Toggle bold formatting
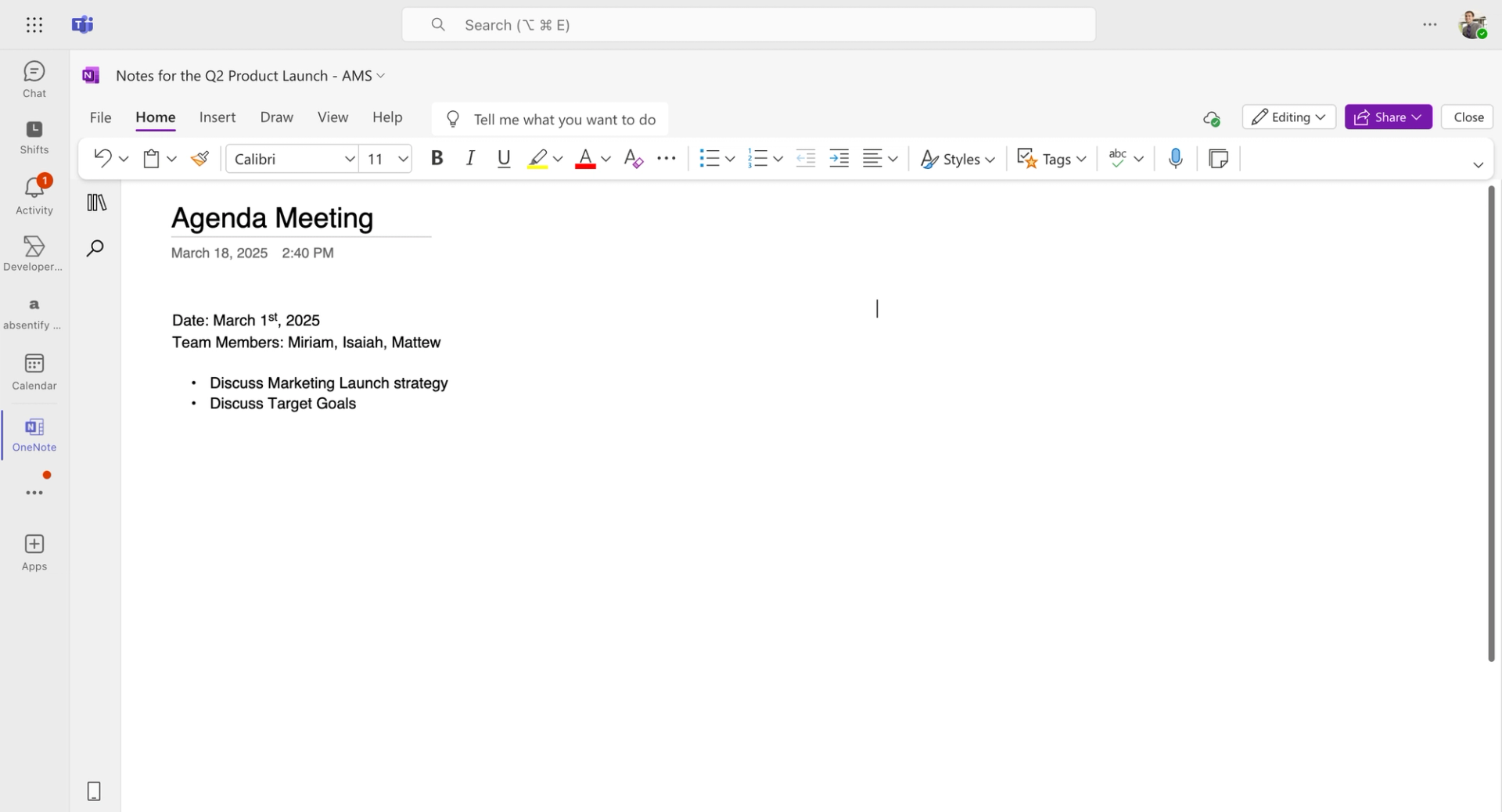 437,159
